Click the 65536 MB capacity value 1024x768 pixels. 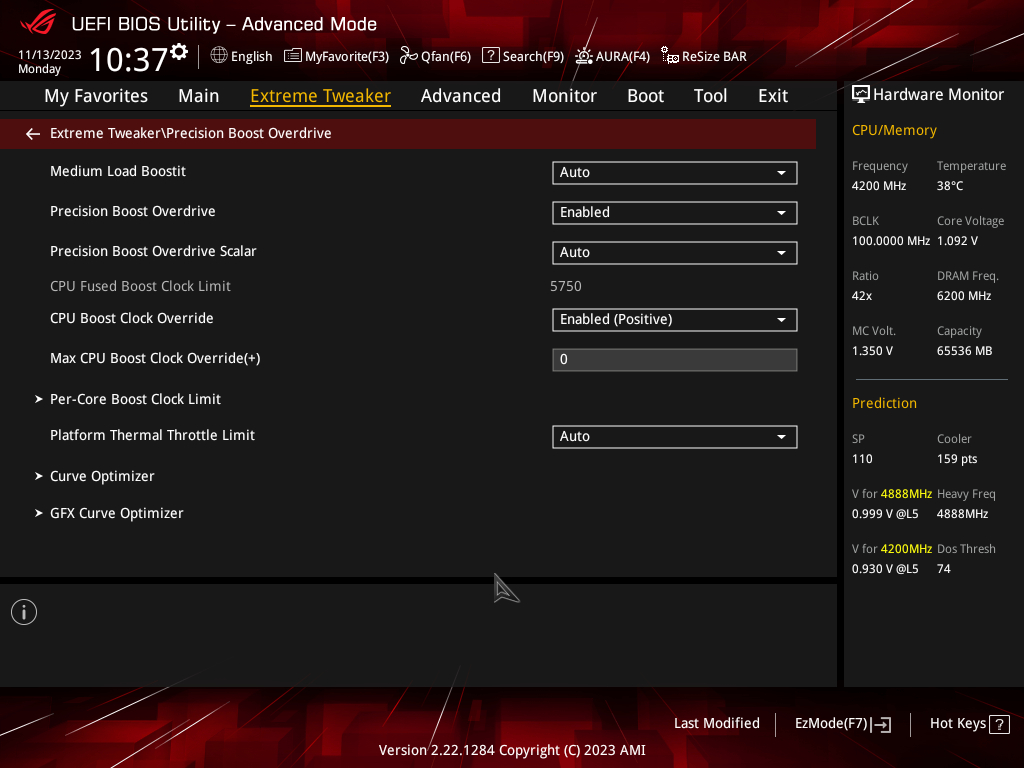965,351
